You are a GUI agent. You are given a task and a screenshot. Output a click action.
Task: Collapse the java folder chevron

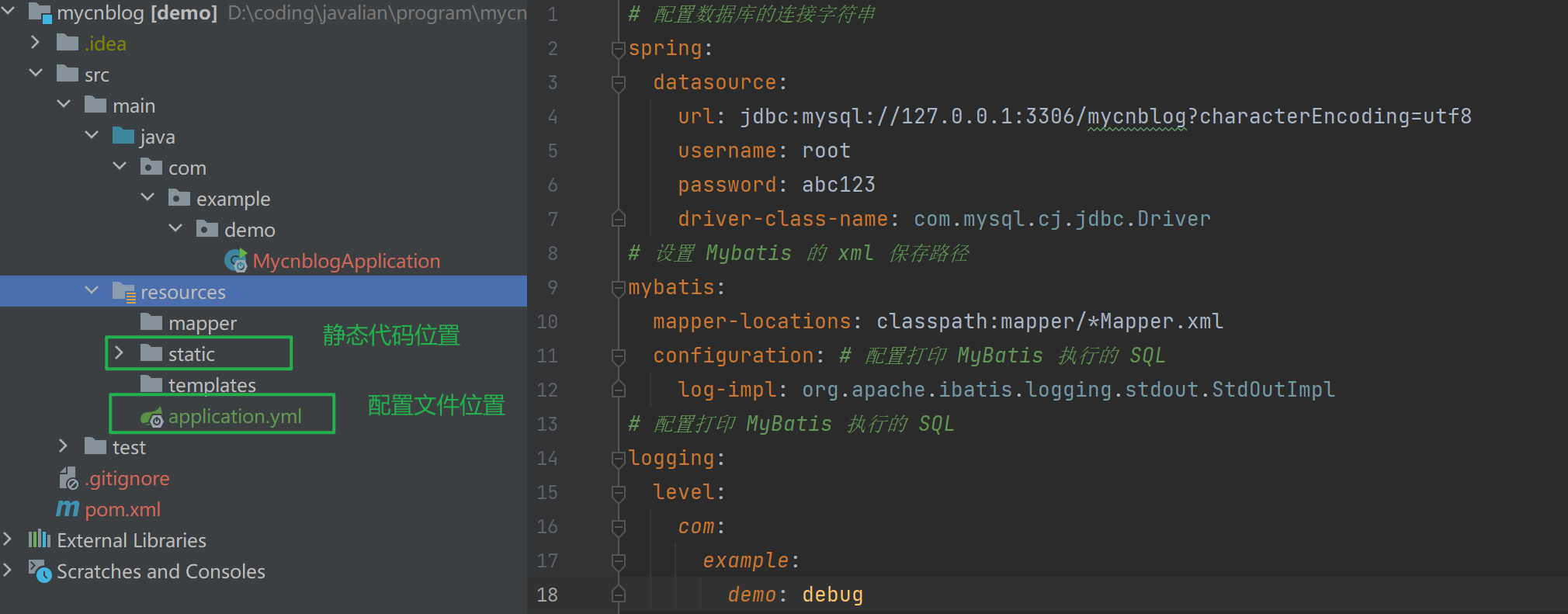click(x=92, y=135)
